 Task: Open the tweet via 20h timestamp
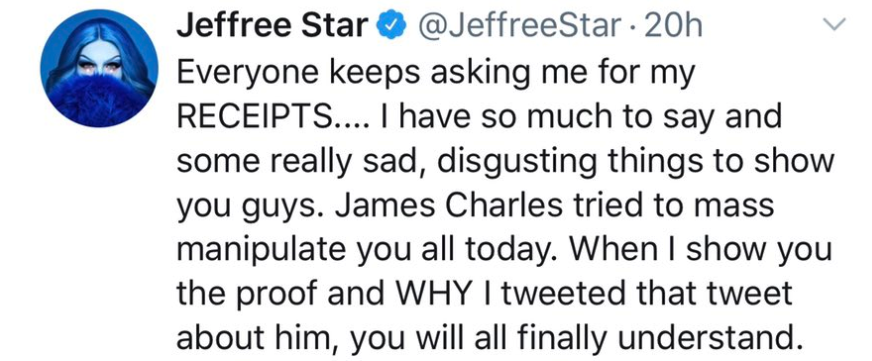coord(672,25)
